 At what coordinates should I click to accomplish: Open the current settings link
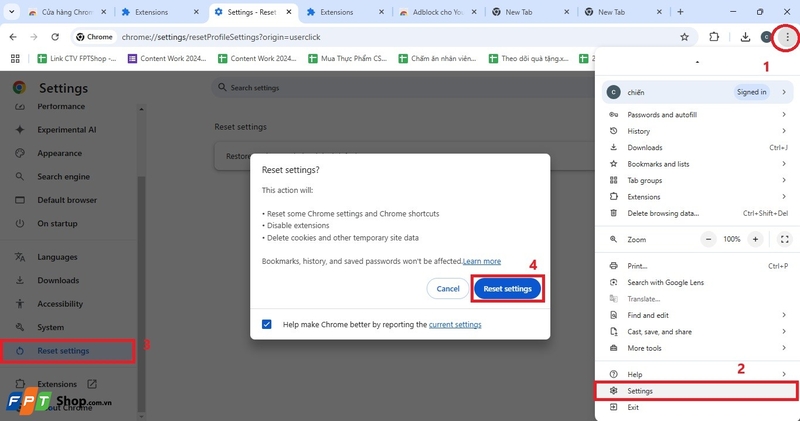click(455, 325)
